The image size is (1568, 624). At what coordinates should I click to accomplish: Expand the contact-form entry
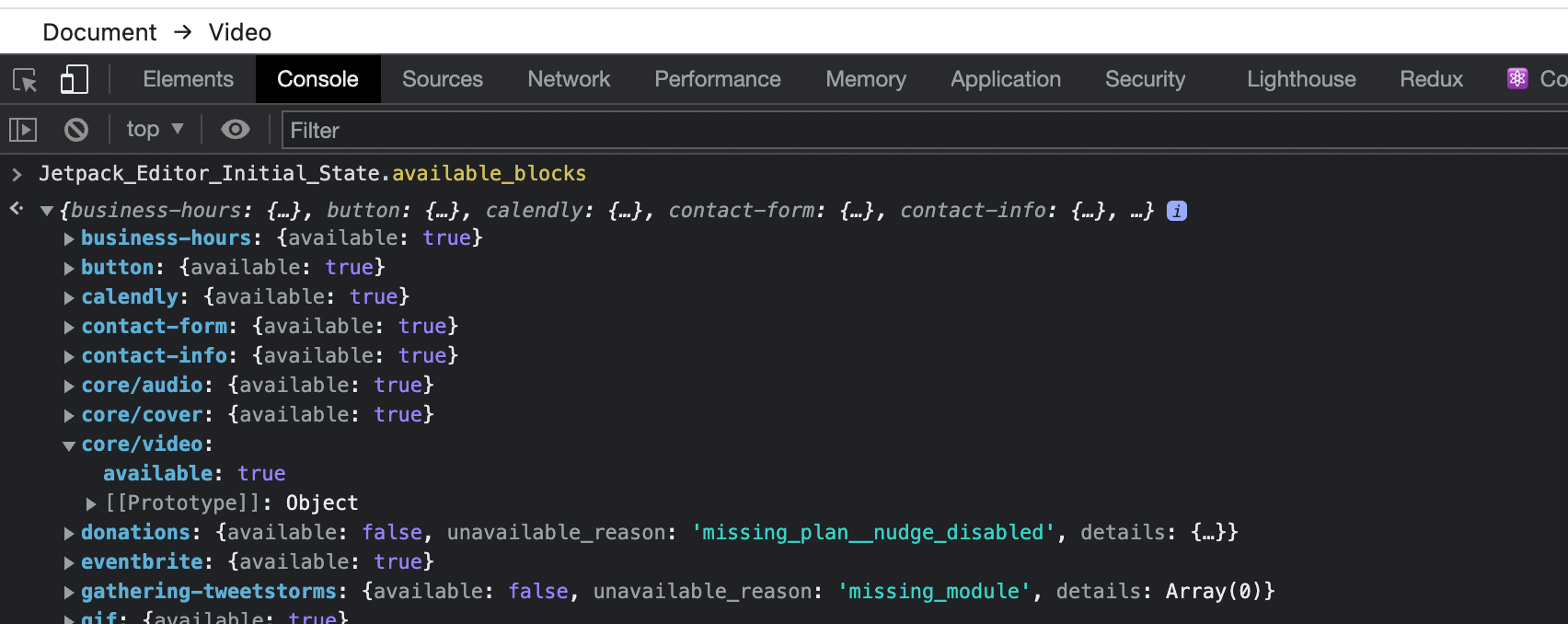[x=69, y=327]
